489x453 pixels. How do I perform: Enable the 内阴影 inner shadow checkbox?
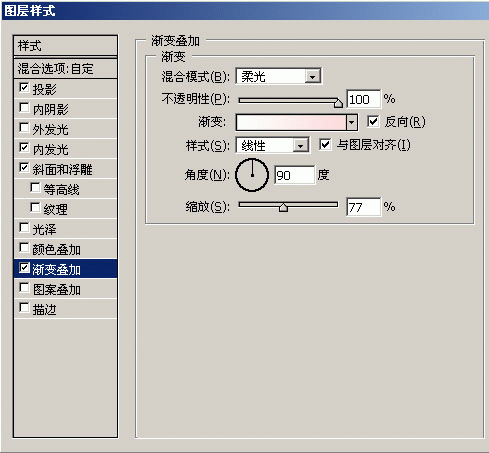click(24, 108)
